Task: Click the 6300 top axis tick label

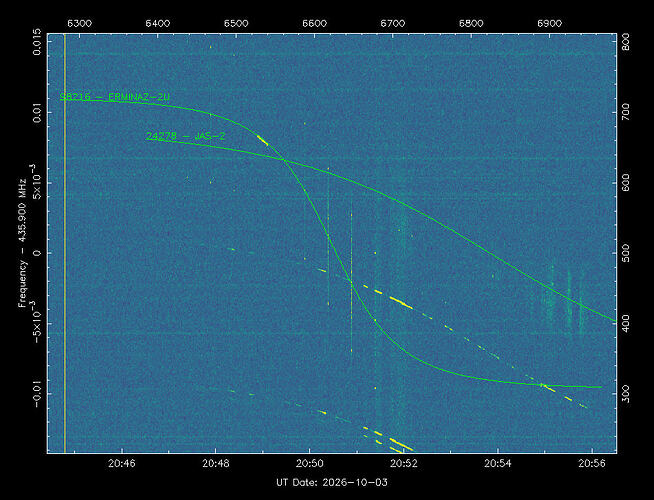Action: 79,23
